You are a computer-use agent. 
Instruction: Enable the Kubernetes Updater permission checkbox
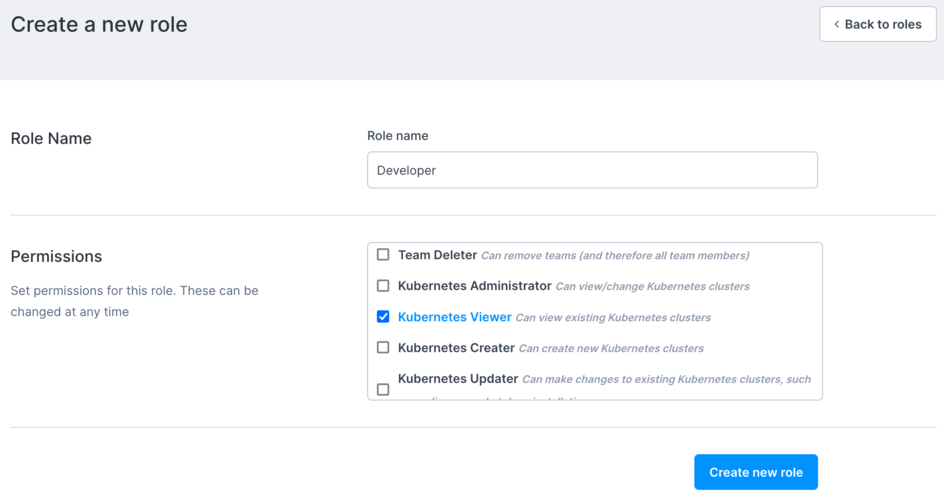coord(383,390)
